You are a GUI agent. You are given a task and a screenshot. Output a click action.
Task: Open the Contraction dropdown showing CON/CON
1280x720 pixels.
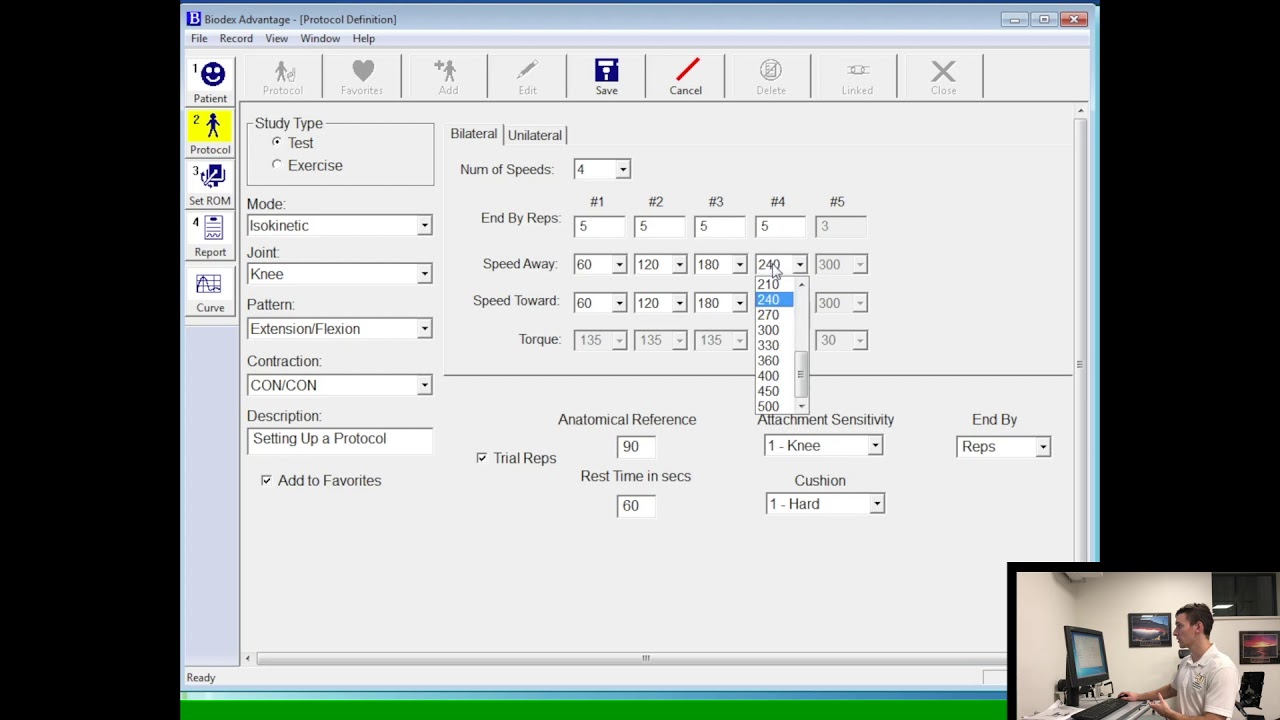click(x=424, y=385)
